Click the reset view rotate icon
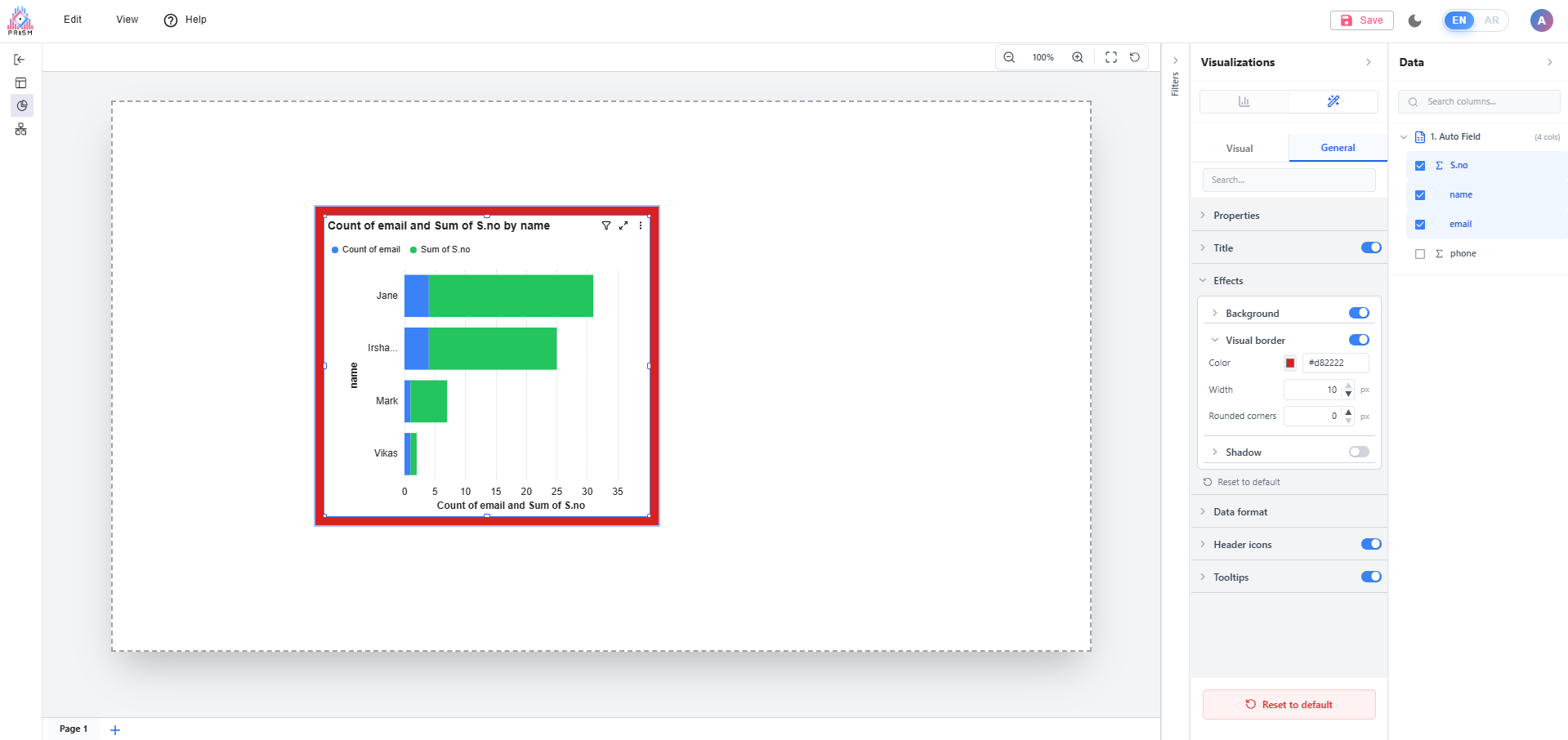The image size is (1568, 740). pos(1135,57)
